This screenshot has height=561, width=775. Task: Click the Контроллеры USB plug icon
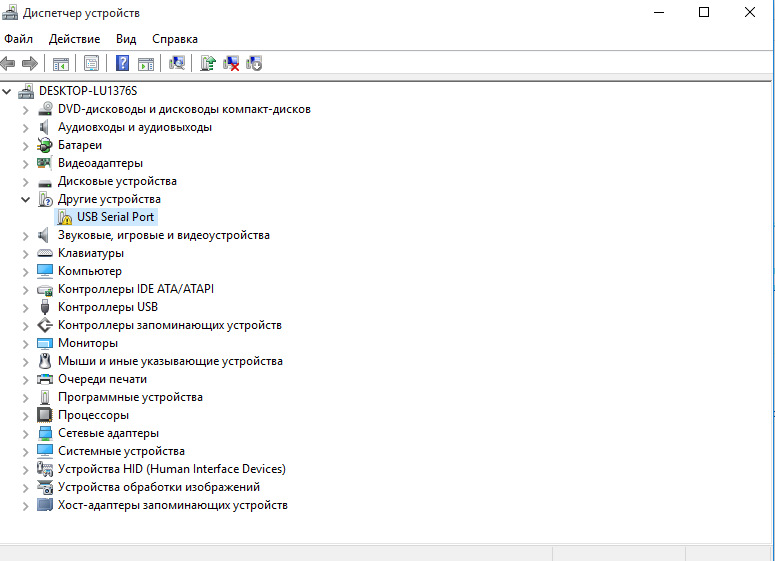(45, 307)
